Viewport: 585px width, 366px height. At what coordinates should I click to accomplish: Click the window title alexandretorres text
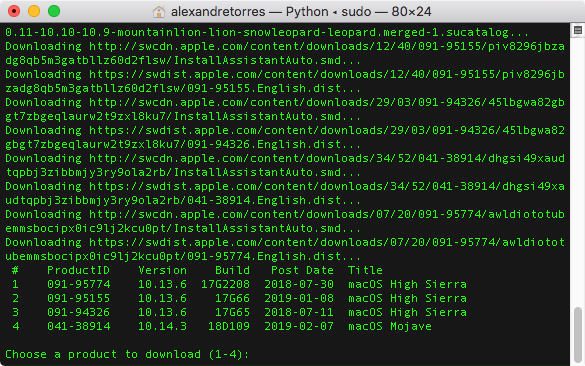(x=218, y=12)
